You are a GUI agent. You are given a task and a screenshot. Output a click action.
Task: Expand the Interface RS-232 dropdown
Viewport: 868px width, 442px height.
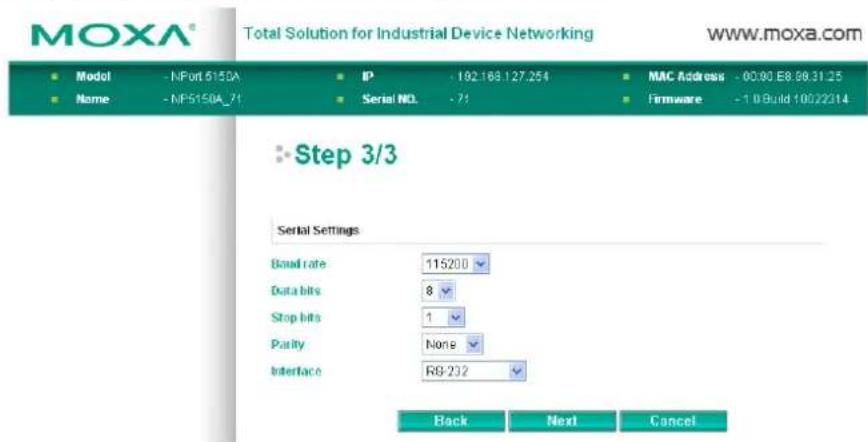click(474, 371)
